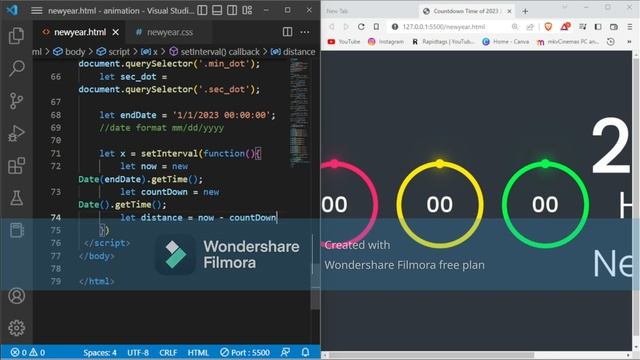
Task: Select the Countdown Time of 2023 browser tab
Action: [x=467, y=11]
